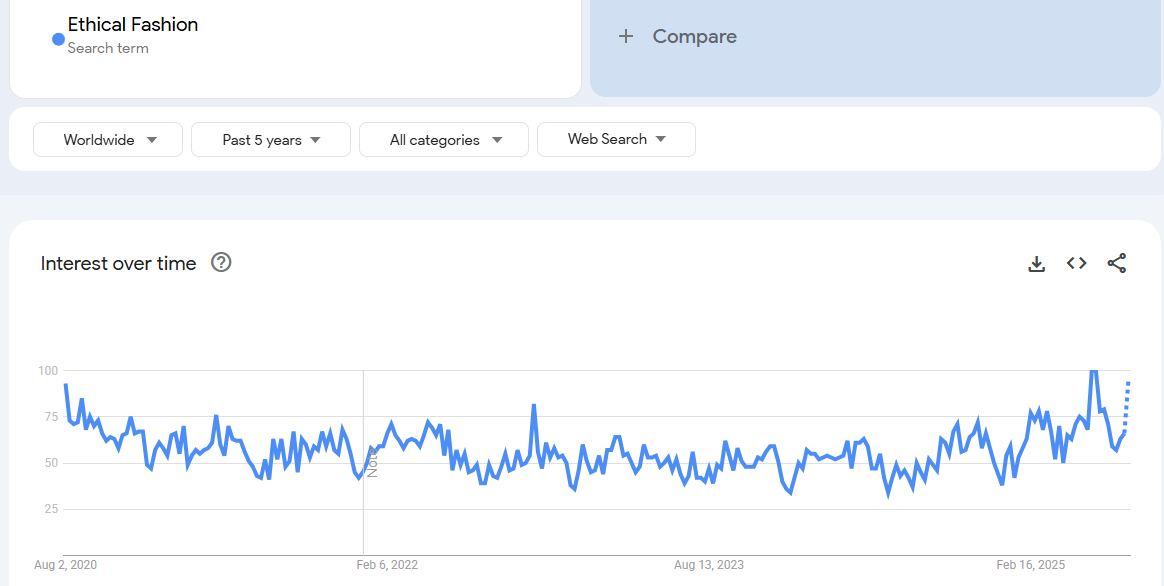Click the blue dot beside Ethical Fashion
The height and width of the screenshot is (586, 1164).
(x=58, y=39)
